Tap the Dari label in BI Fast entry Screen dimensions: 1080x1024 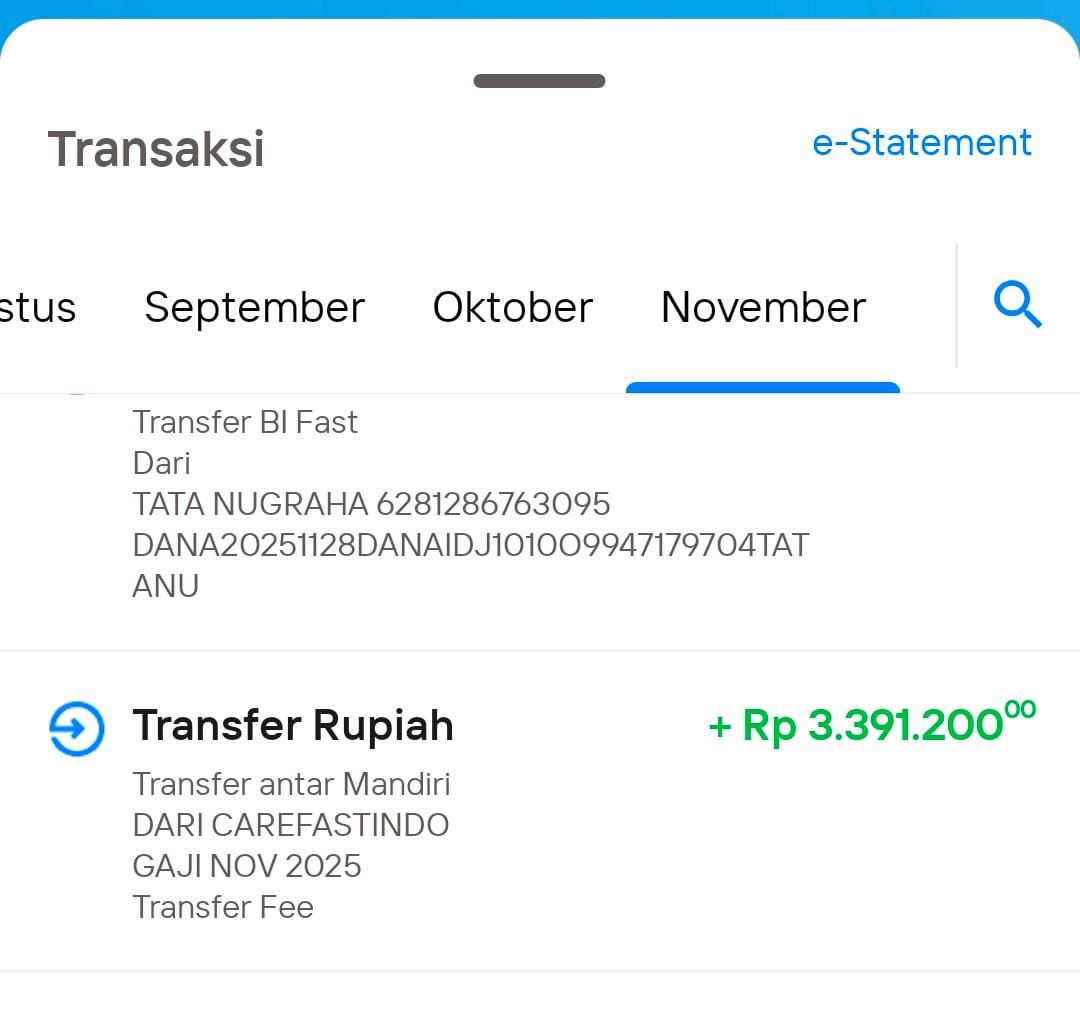[161, 464]
